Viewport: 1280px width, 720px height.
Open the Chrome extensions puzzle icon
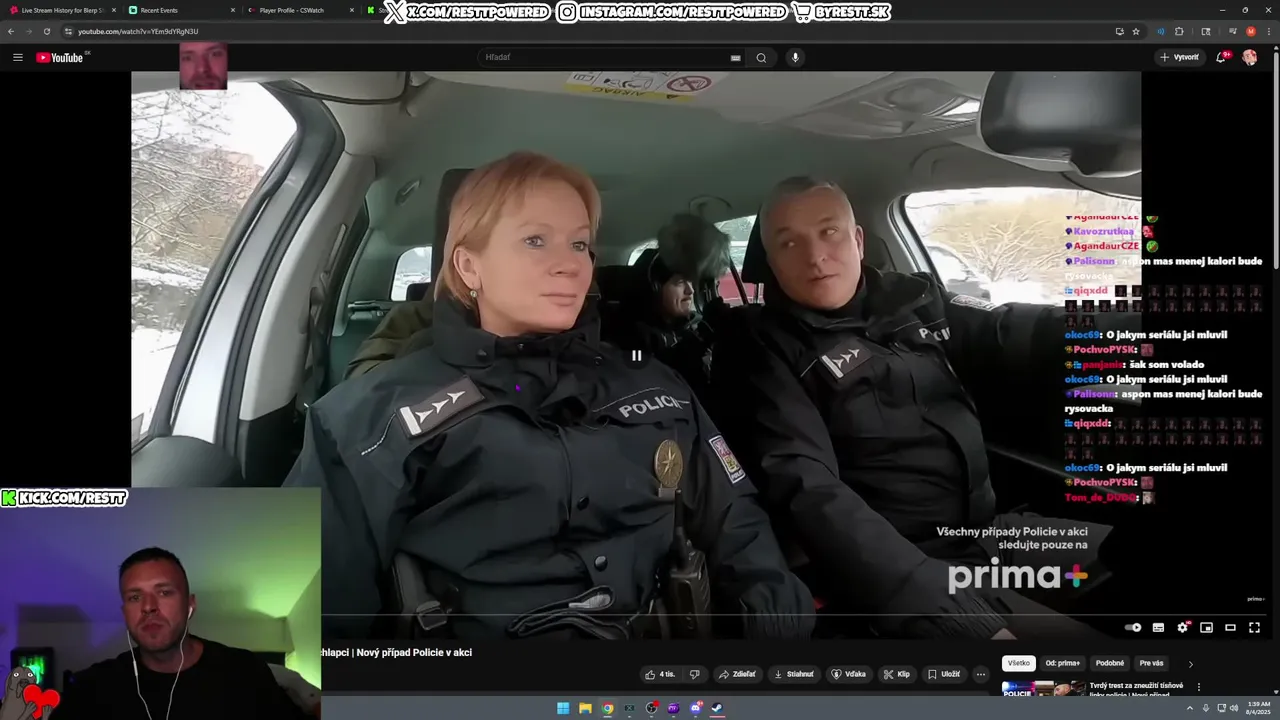click(x=1179, y=31)
